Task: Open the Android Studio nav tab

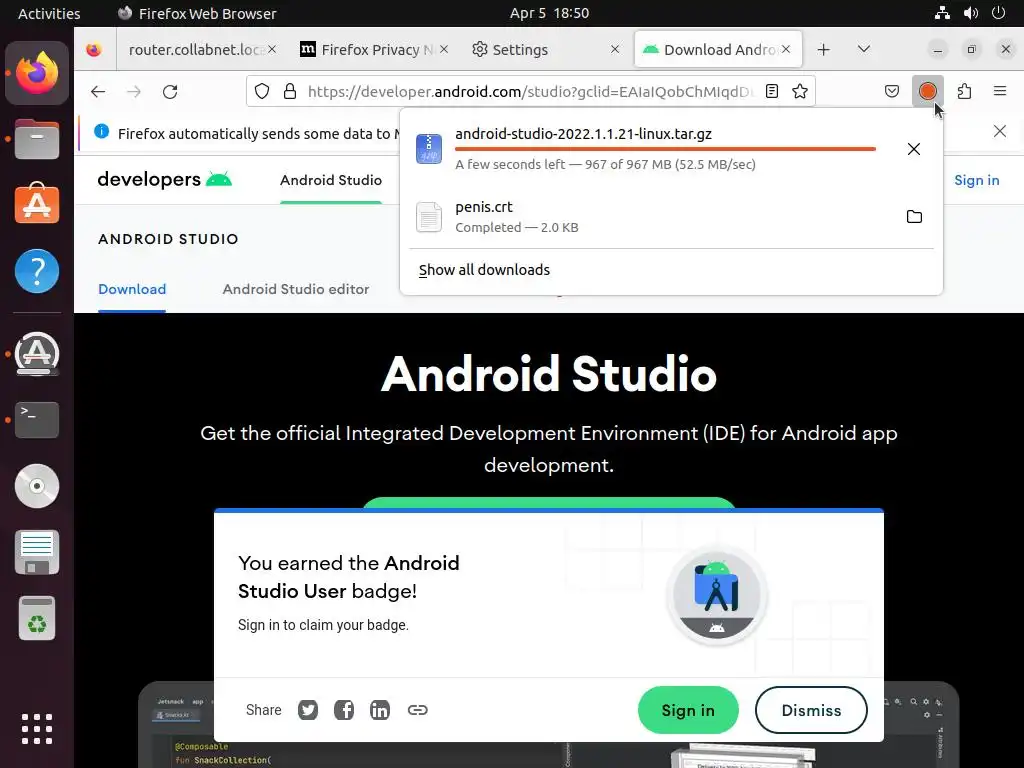Action: point(331,180)
